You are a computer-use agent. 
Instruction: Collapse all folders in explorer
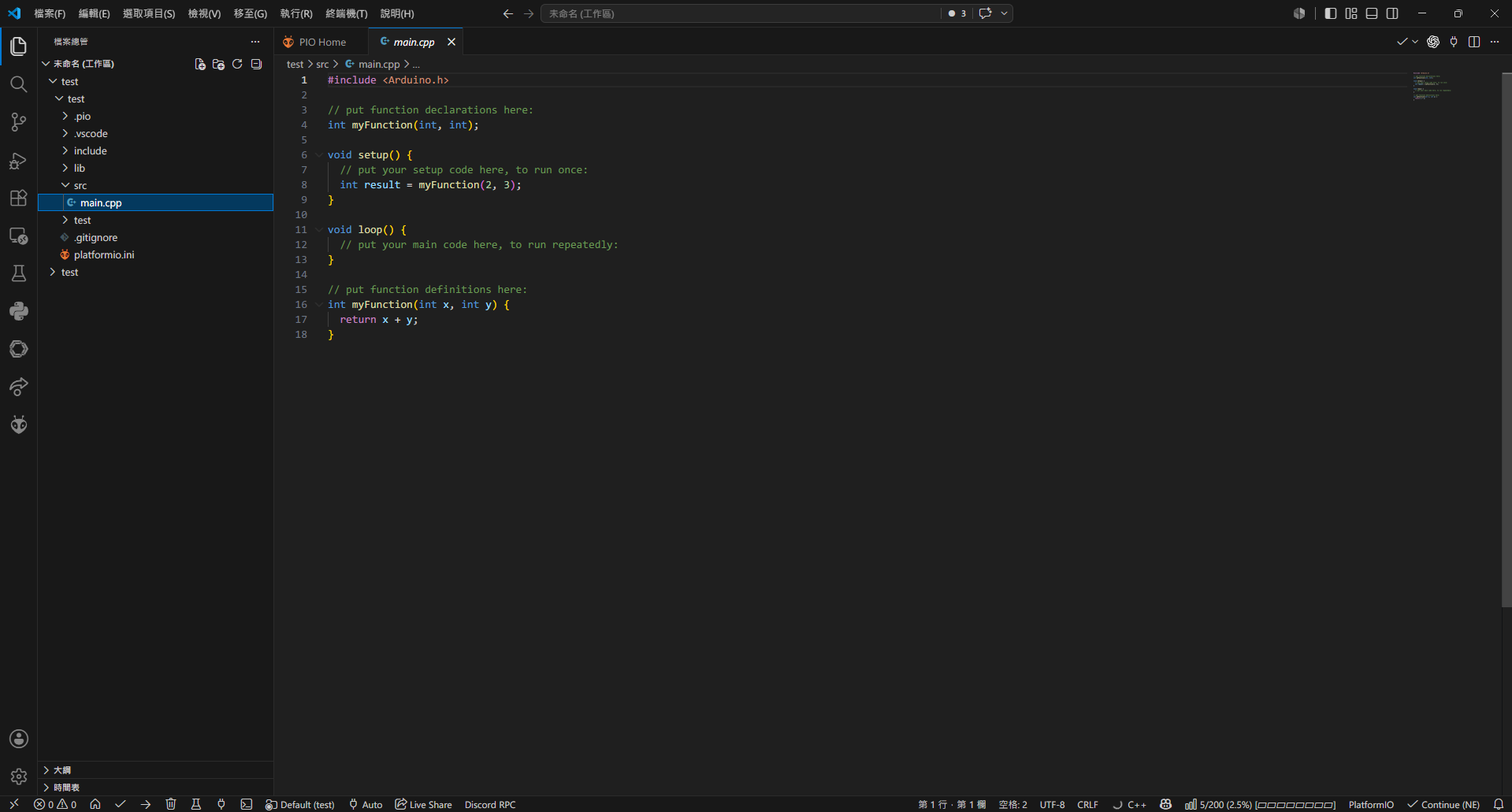(256, 64)
